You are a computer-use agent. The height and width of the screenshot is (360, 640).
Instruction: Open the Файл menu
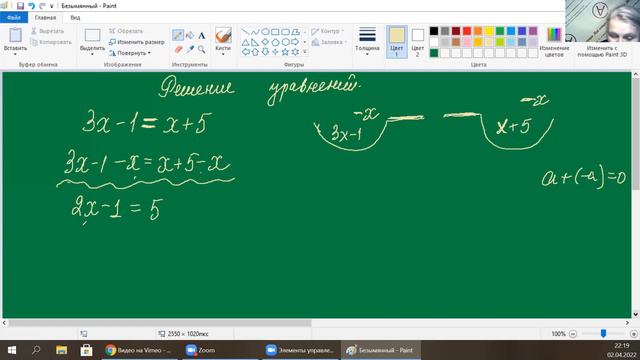point(14,18)
